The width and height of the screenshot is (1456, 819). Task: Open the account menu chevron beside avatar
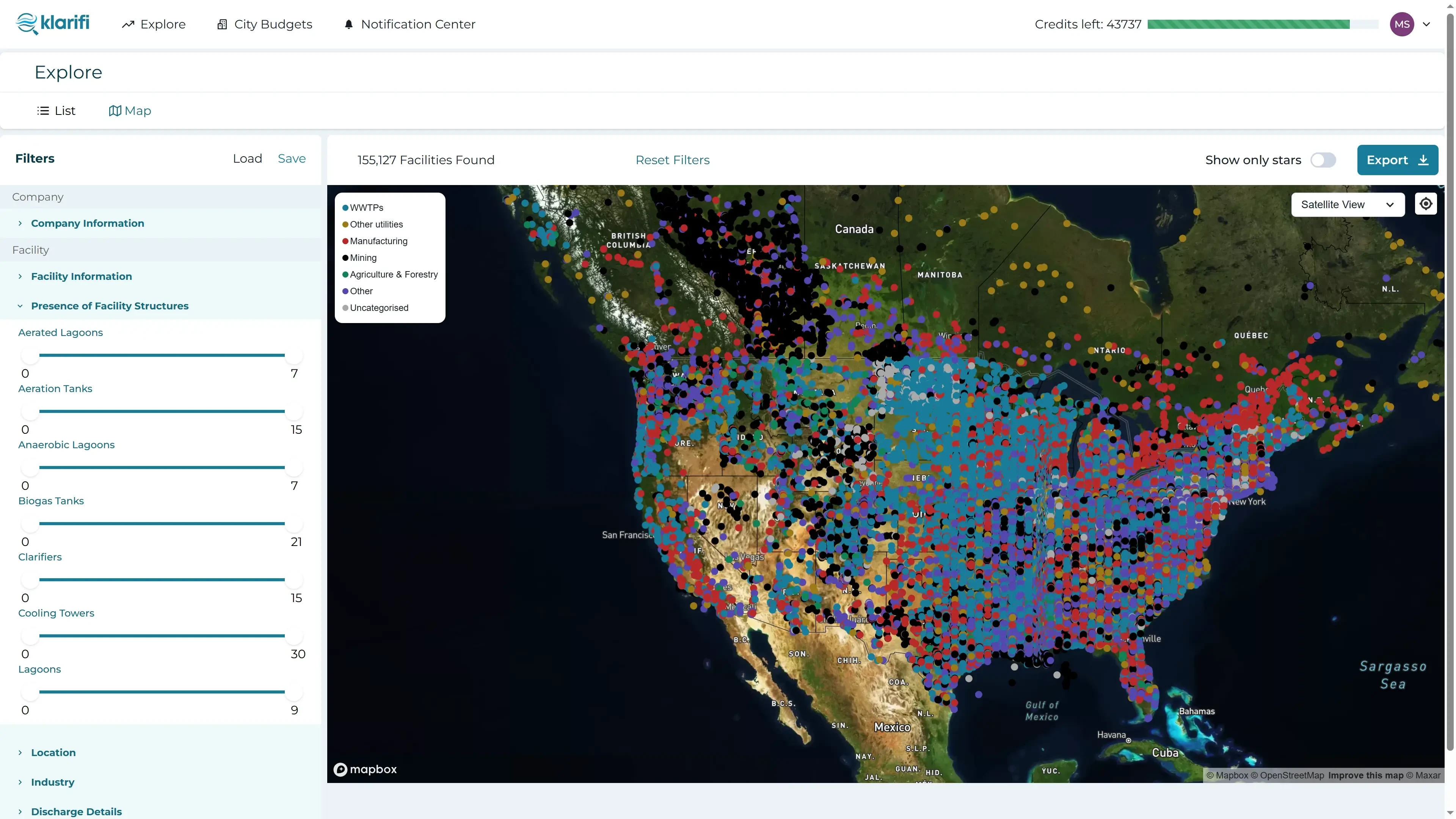(1426, 24)
